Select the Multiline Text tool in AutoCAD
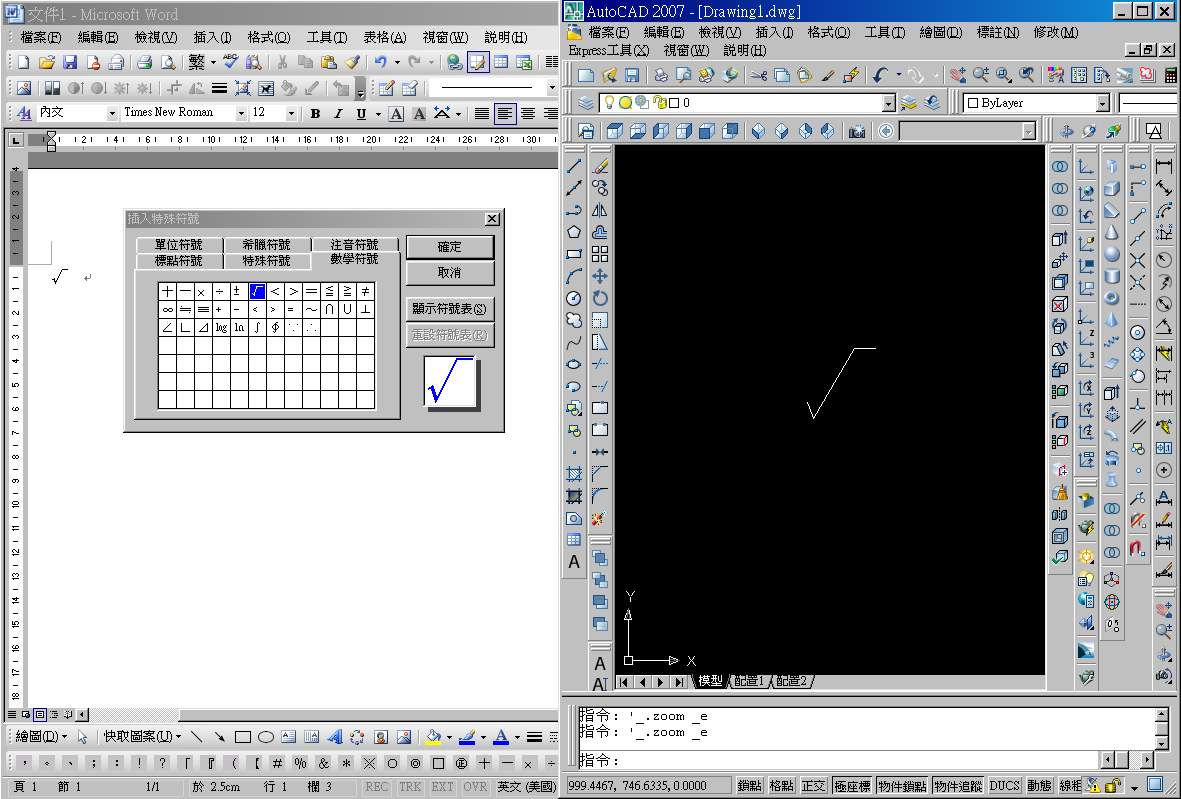1181x799 pixels. 574,562
